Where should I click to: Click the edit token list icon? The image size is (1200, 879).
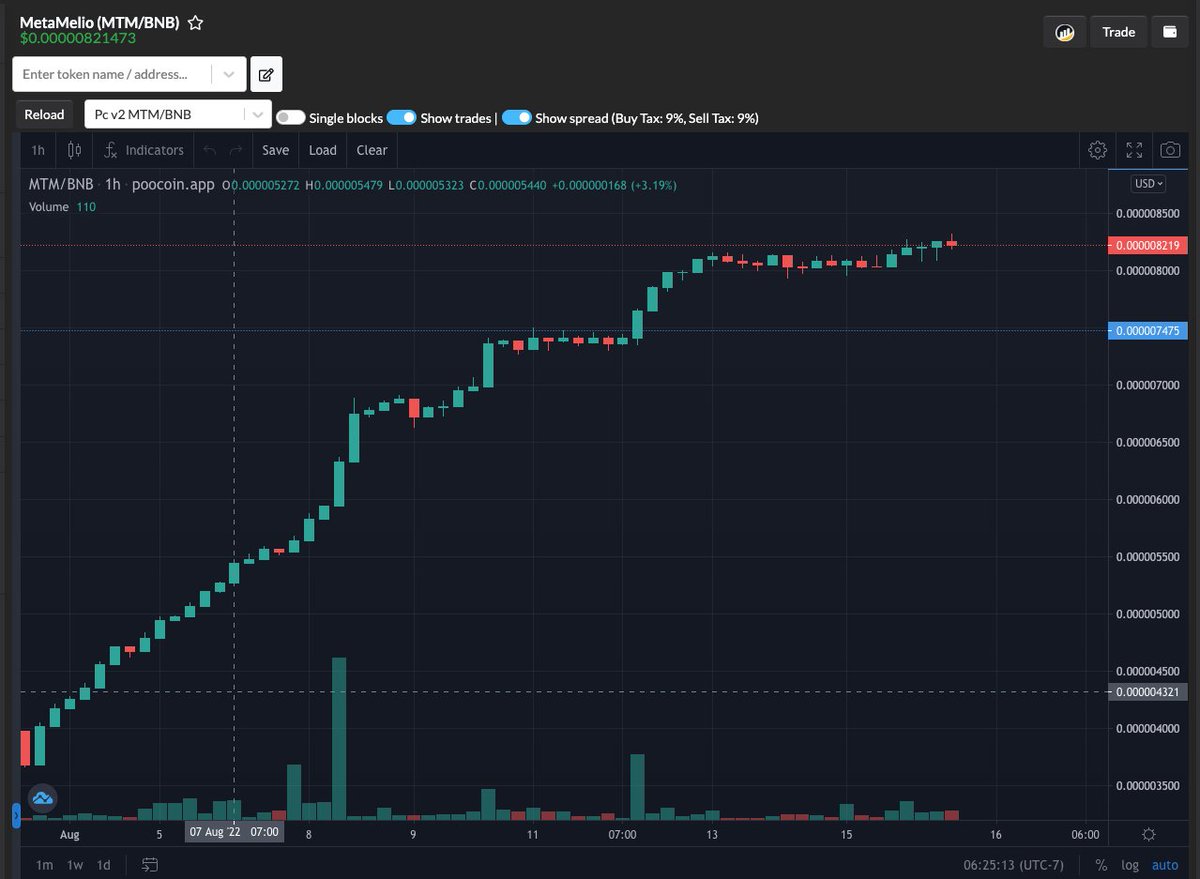tap(266, 74)
